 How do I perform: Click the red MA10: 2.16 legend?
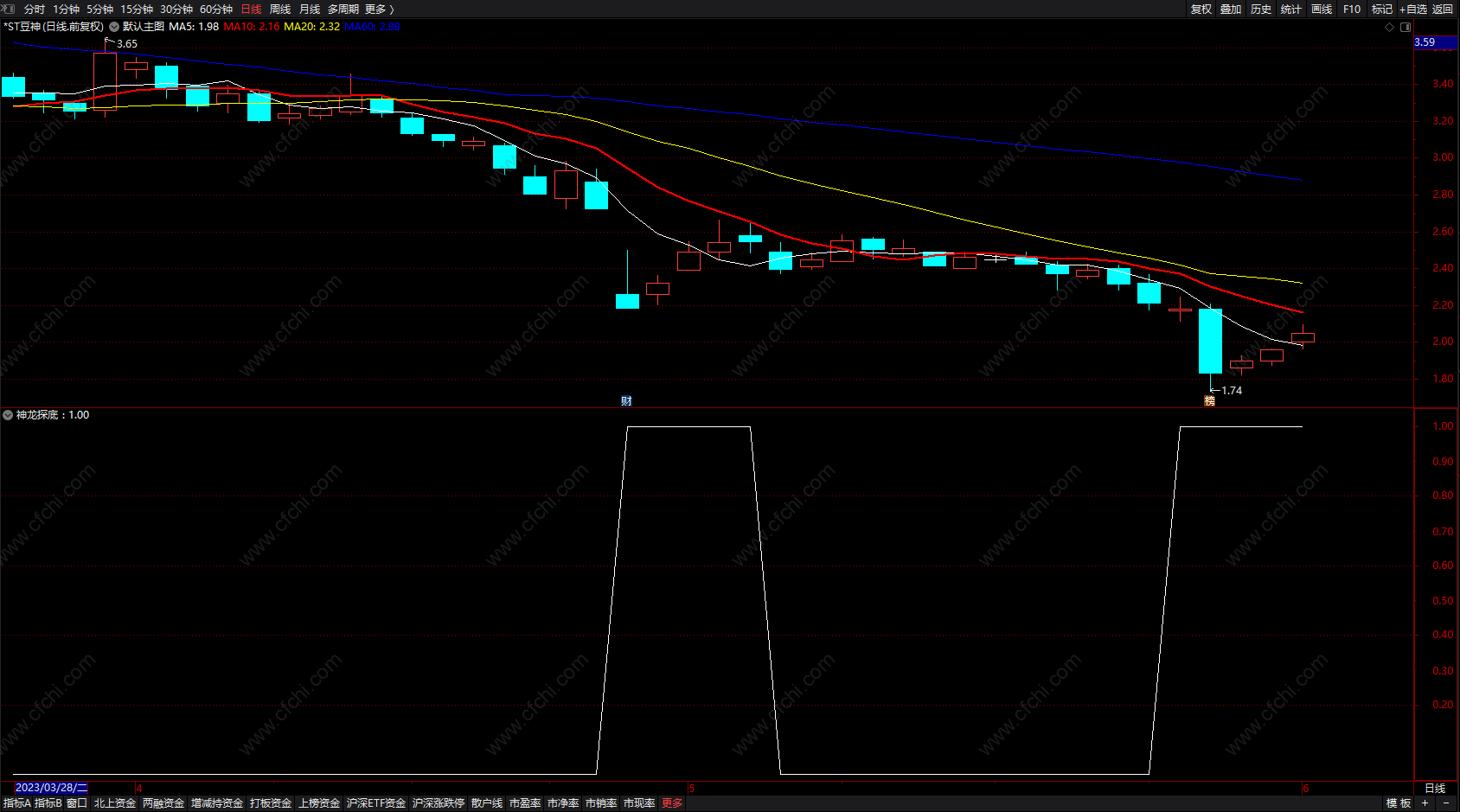(252, 27)
